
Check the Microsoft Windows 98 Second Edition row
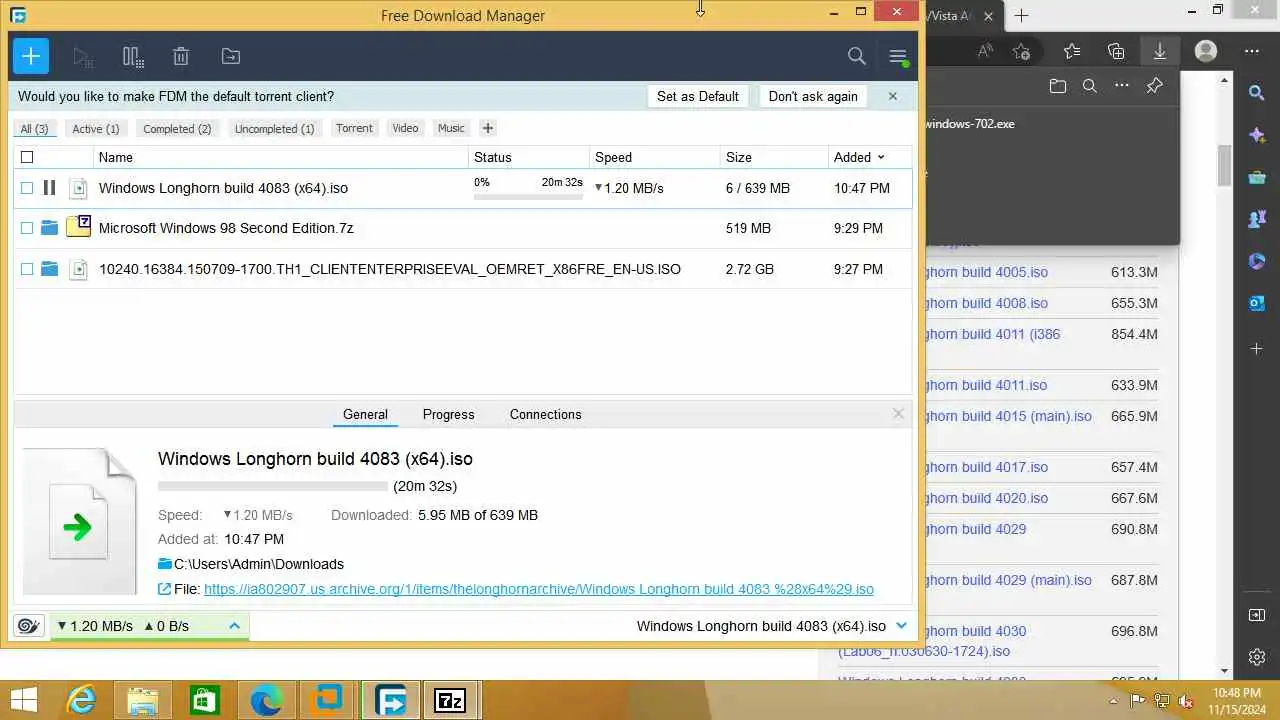tap(27, 228)
